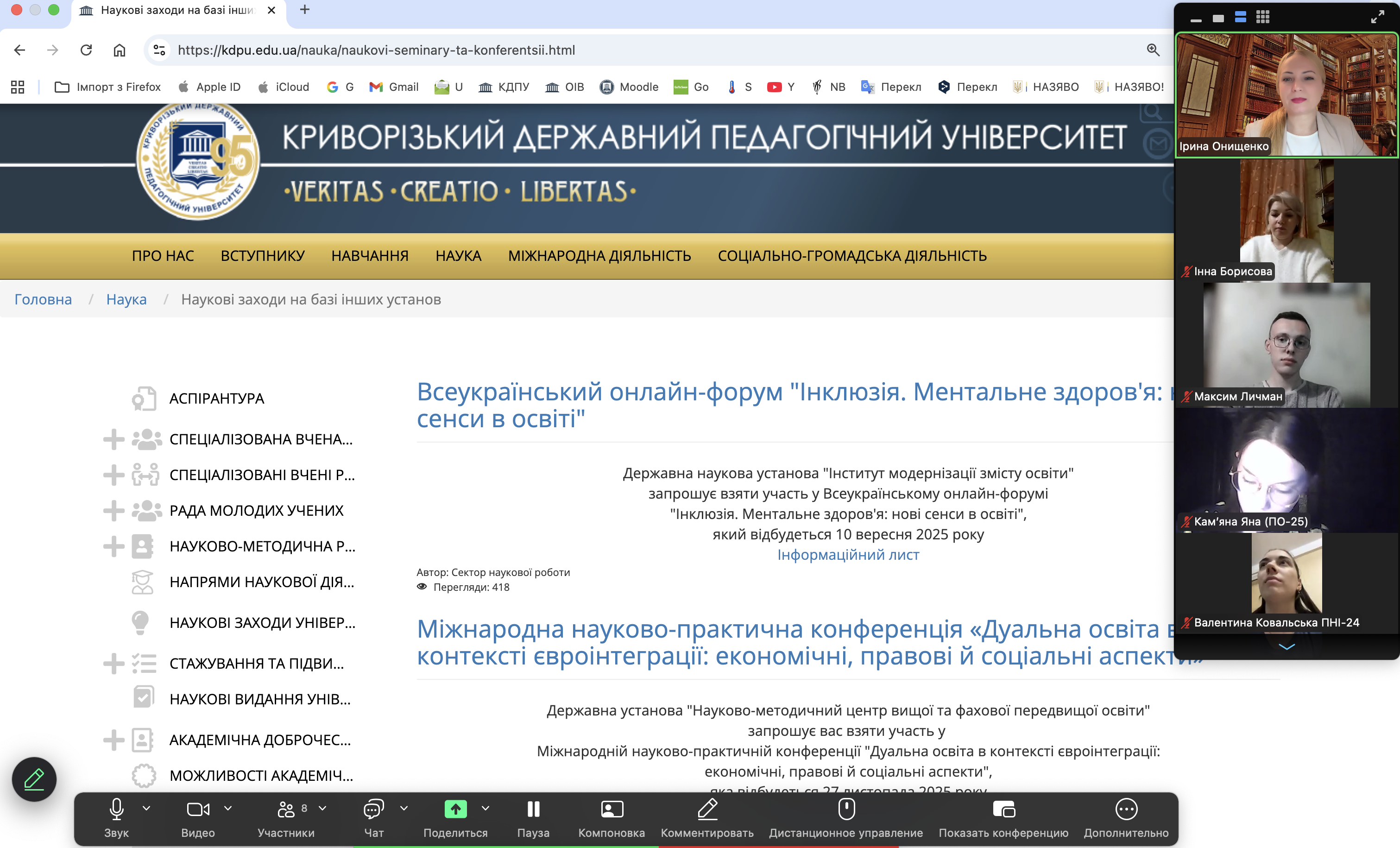1400x848 pixels.
Task: Expand РАДА МОЛОДИХ УЧЕНИХ plus icon
Action: click(114, 510)
